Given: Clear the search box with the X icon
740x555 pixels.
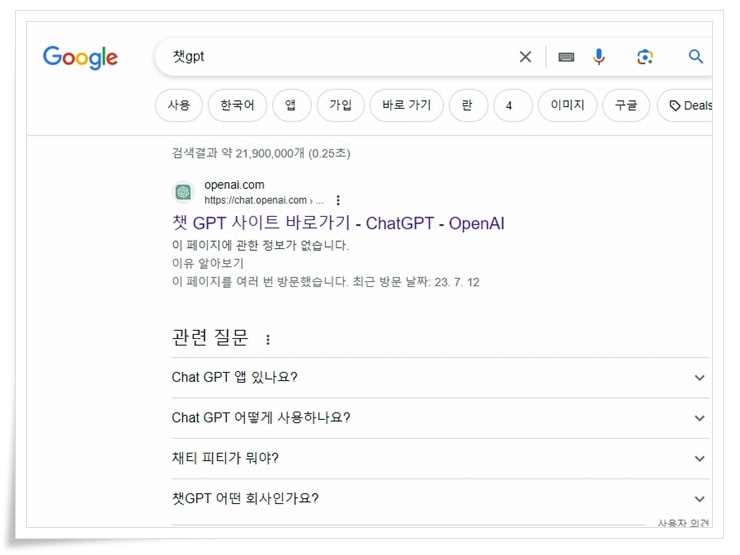Looking at the screenshot, I should 525,57.
